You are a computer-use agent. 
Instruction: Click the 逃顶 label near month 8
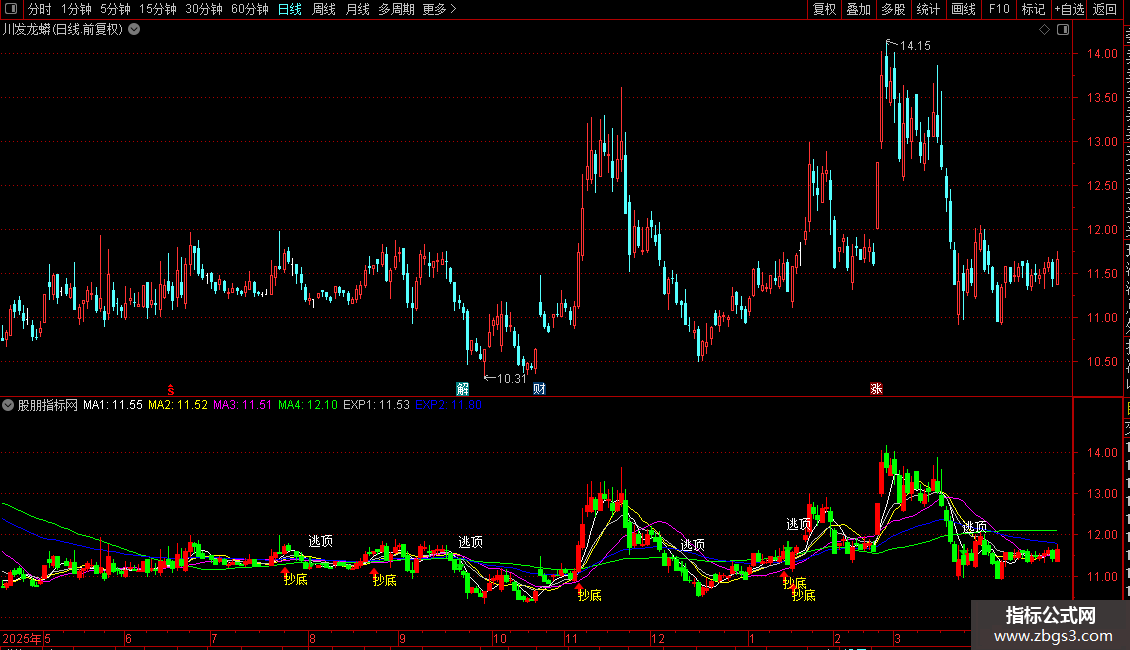[321, 541]
